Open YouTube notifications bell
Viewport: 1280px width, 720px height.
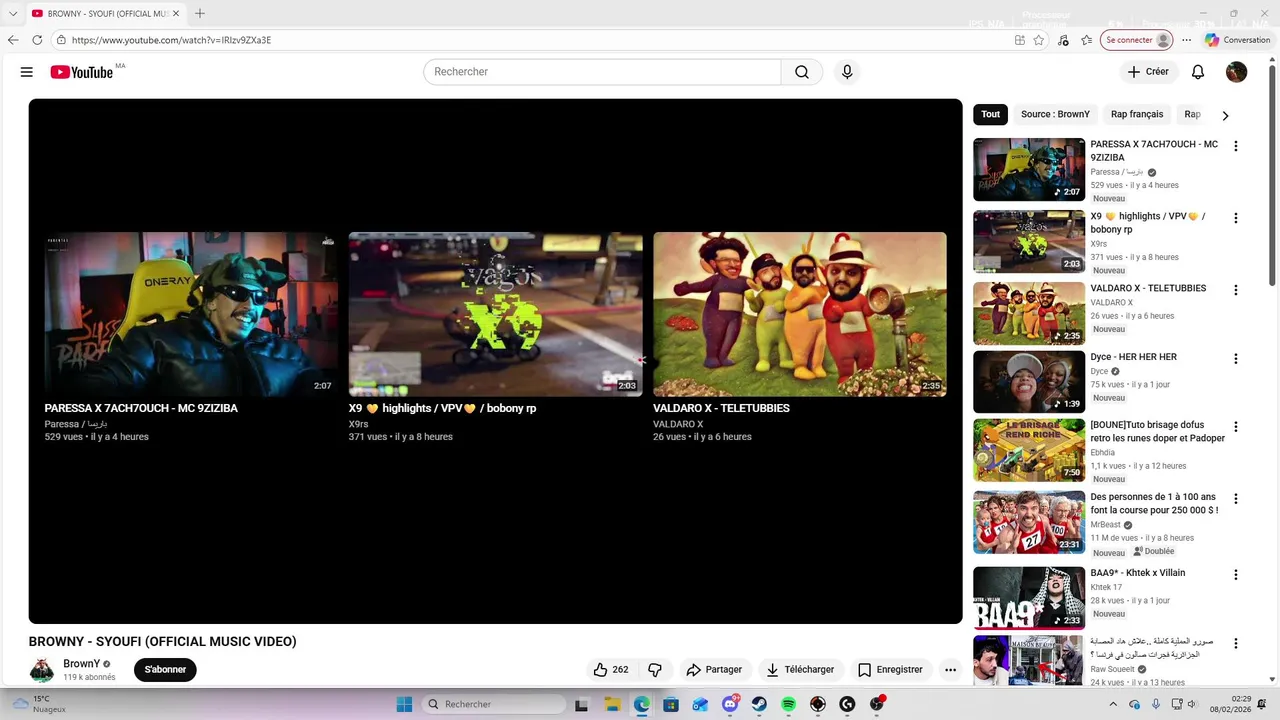1198,72
